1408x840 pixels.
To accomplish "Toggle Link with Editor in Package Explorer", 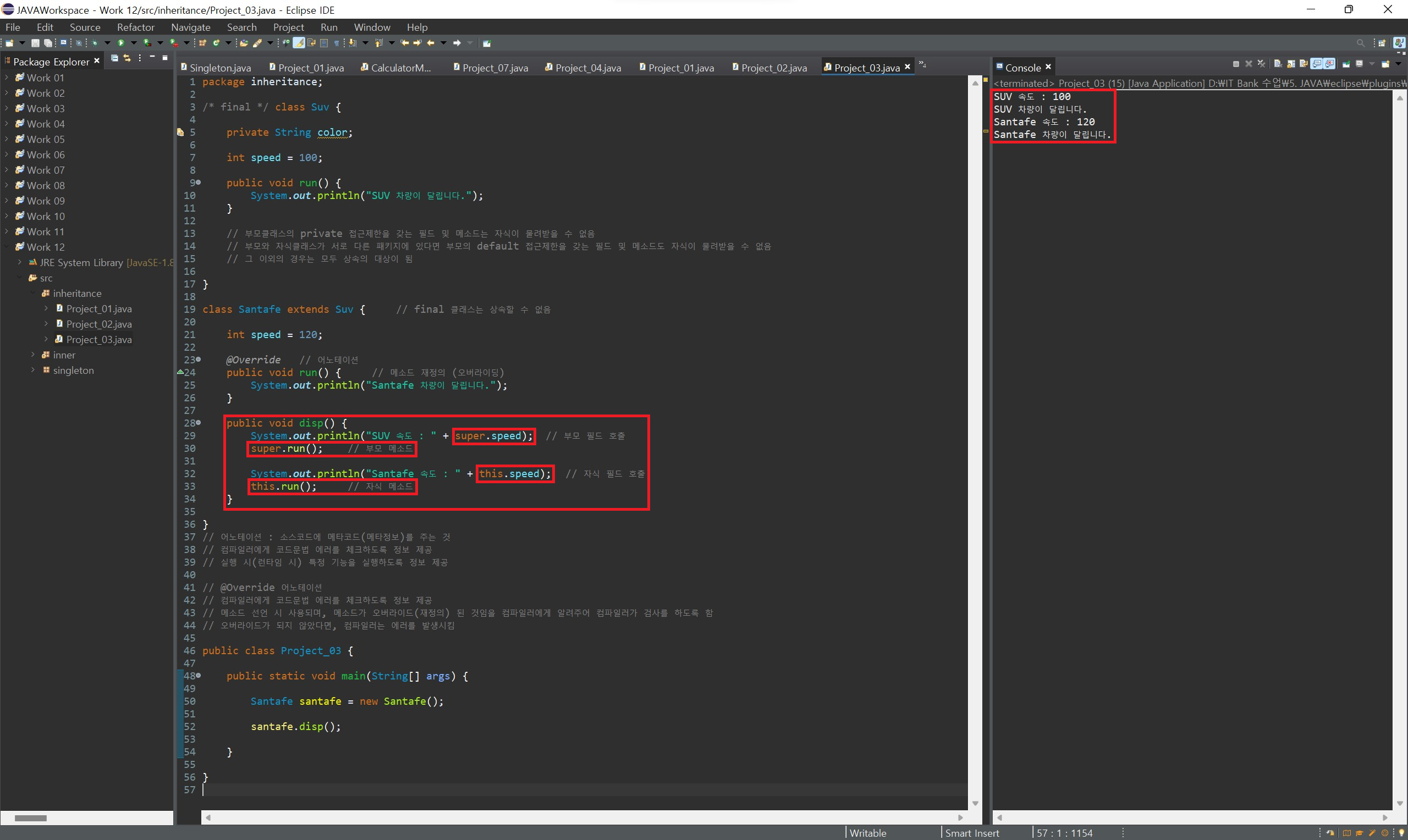I will tap(127, 58).
